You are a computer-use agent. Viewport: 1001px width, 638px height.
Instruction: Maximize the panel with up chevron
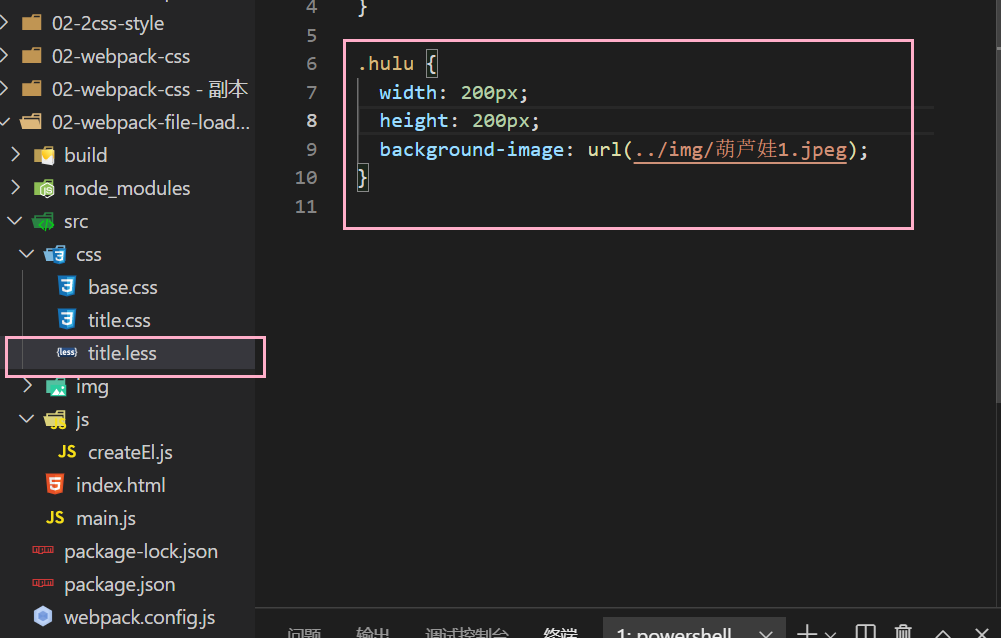tap(943, 634)
